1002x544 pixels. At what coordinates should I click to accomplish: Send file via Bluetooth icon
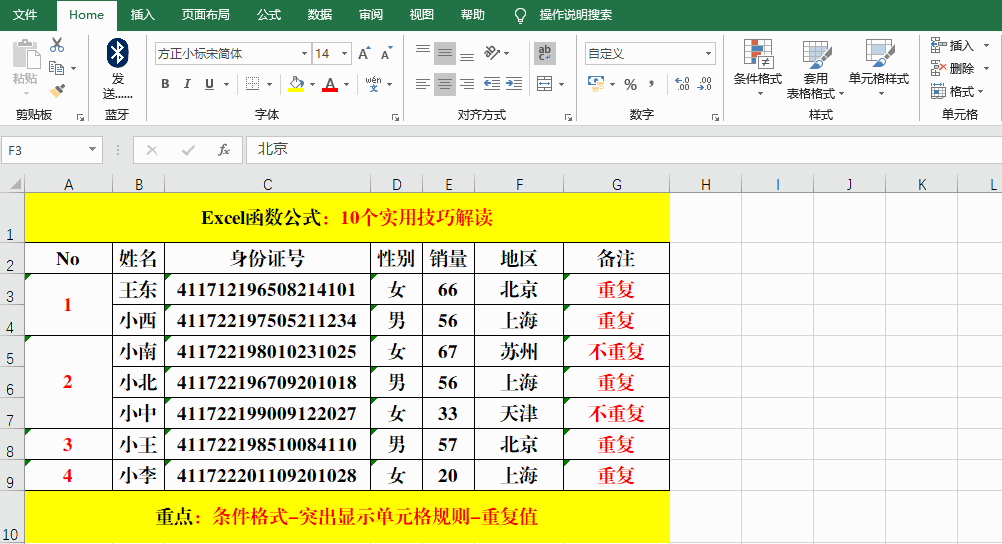pyautogui.click(x=118, y=53)
